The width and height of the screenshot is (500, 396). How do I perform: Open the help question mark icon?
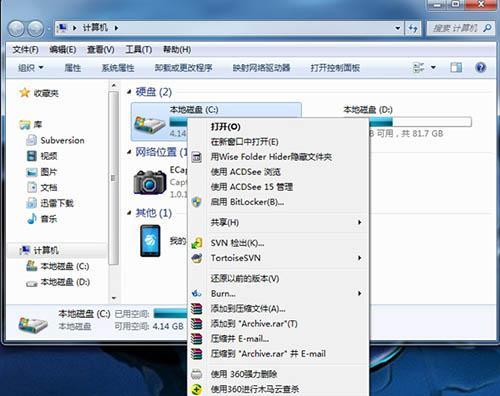(x=480, y=68)
